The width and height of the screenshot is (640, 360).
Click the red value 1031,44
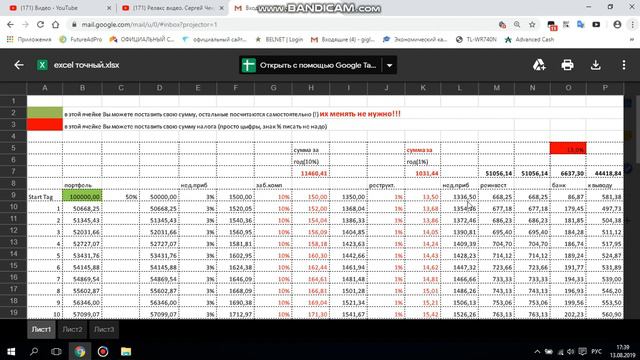point(427,173)
